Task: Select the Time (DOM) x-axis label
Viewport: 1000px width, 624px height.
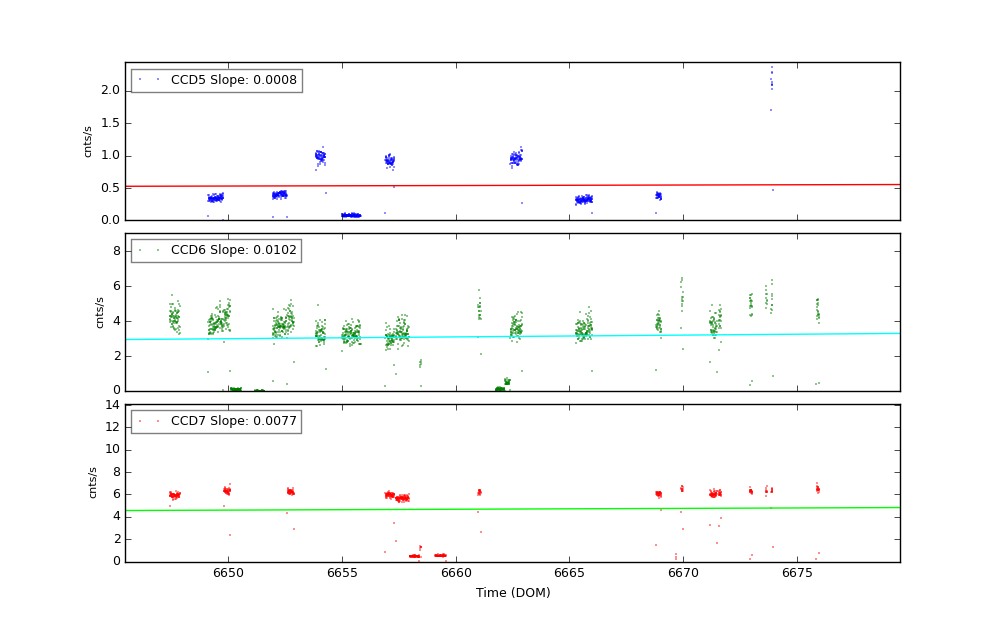Action: (x=512, y=593)
